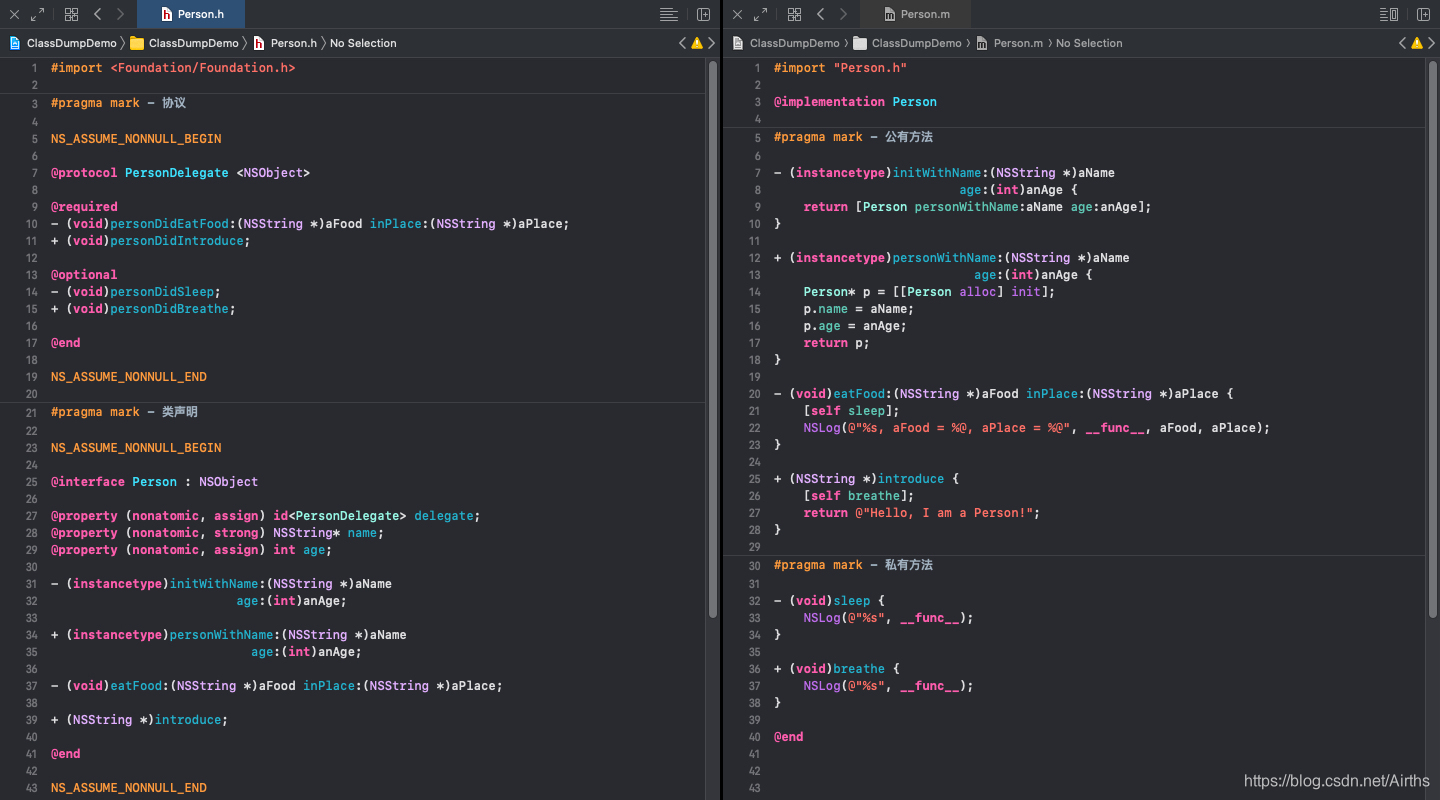Select the Person.h tab

point(191,14)
